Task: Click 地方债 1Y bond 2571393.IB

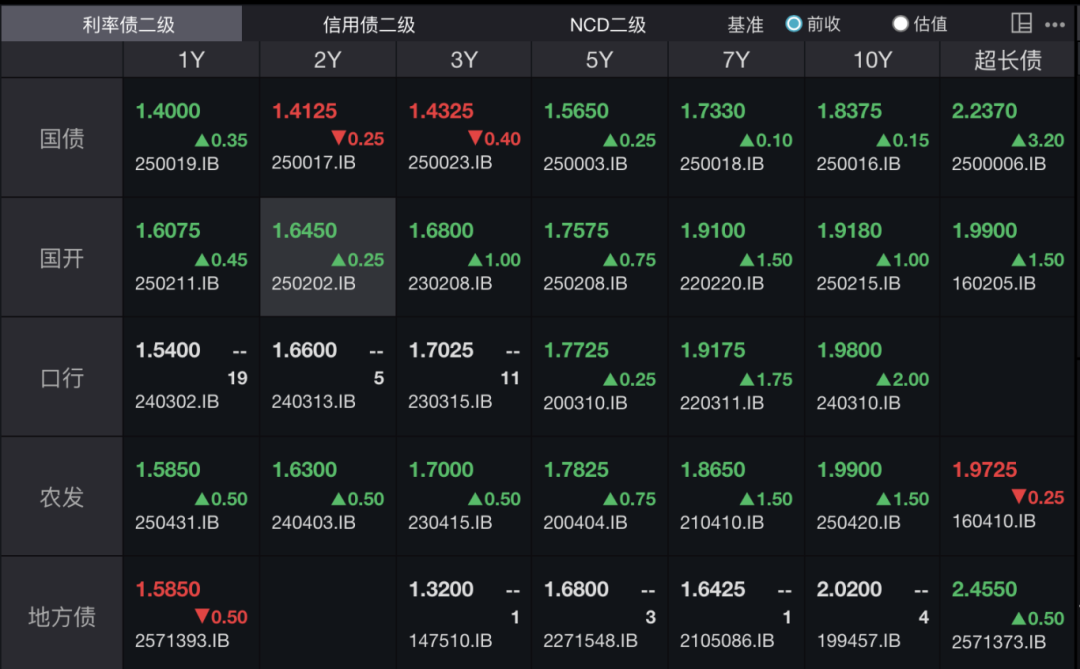Action: click(191, 615)
